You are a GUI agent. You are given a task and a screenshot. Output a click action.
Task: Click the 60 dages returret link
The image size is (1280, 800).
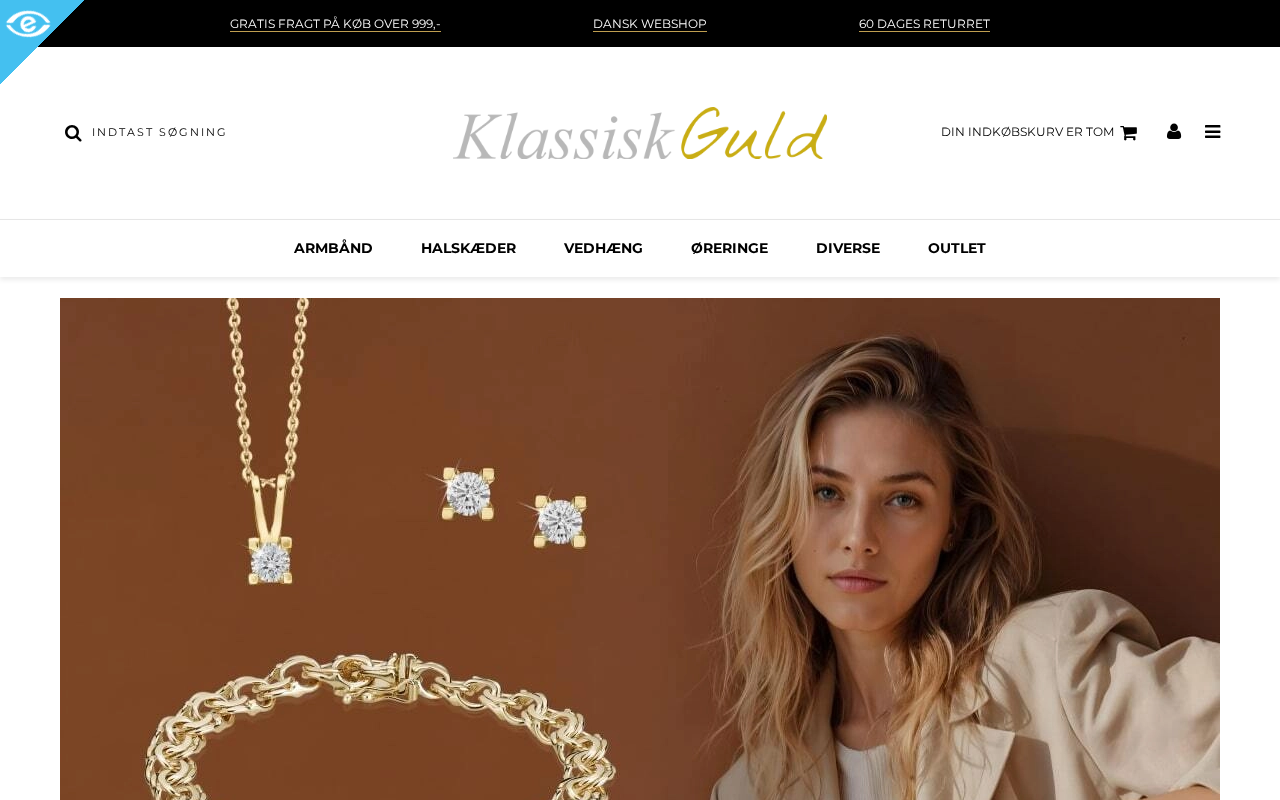924,24
